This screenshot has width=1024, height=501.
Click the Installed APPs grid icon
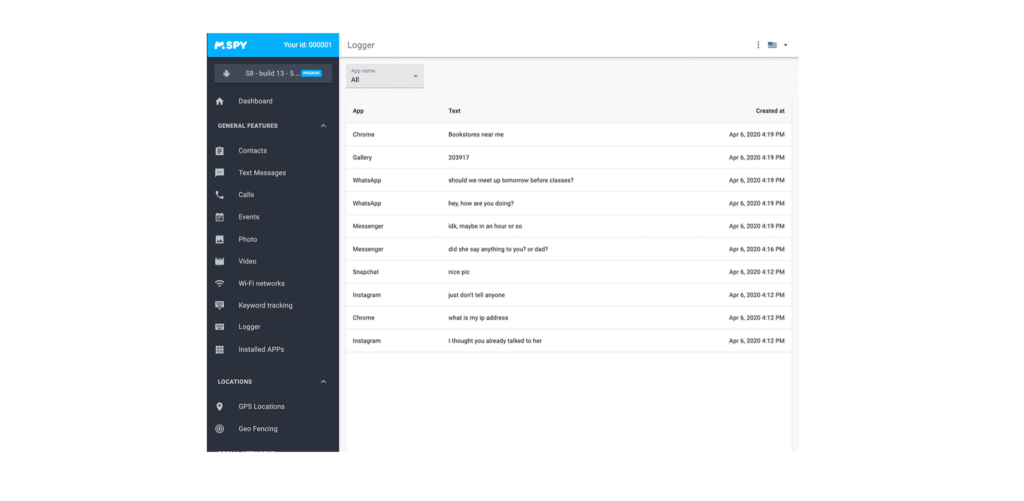coord(219,349)
